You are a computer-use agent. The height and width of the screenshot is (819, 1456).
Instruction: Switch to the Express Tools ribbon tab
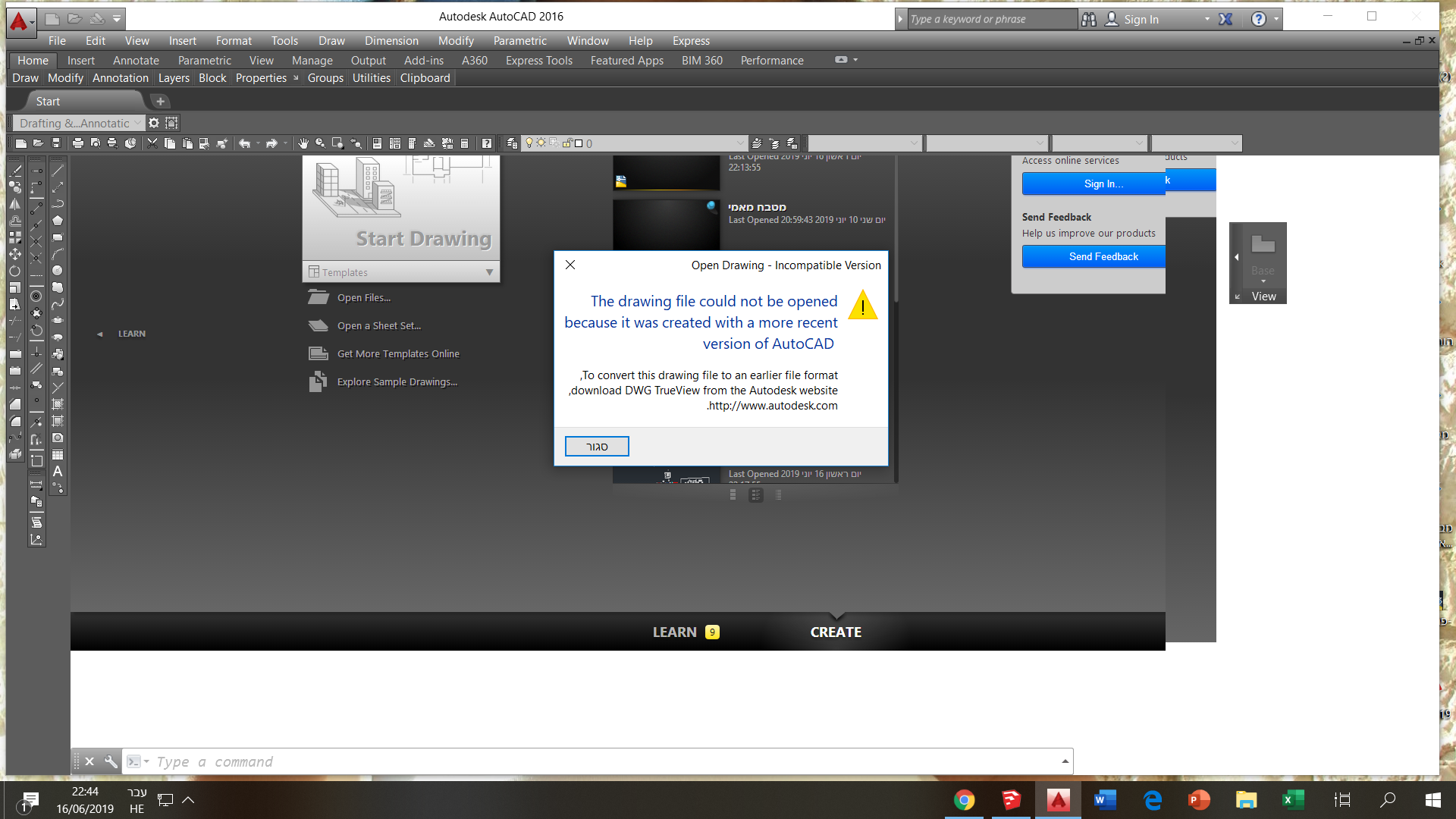pyautogui.click(x=539, y=61)
